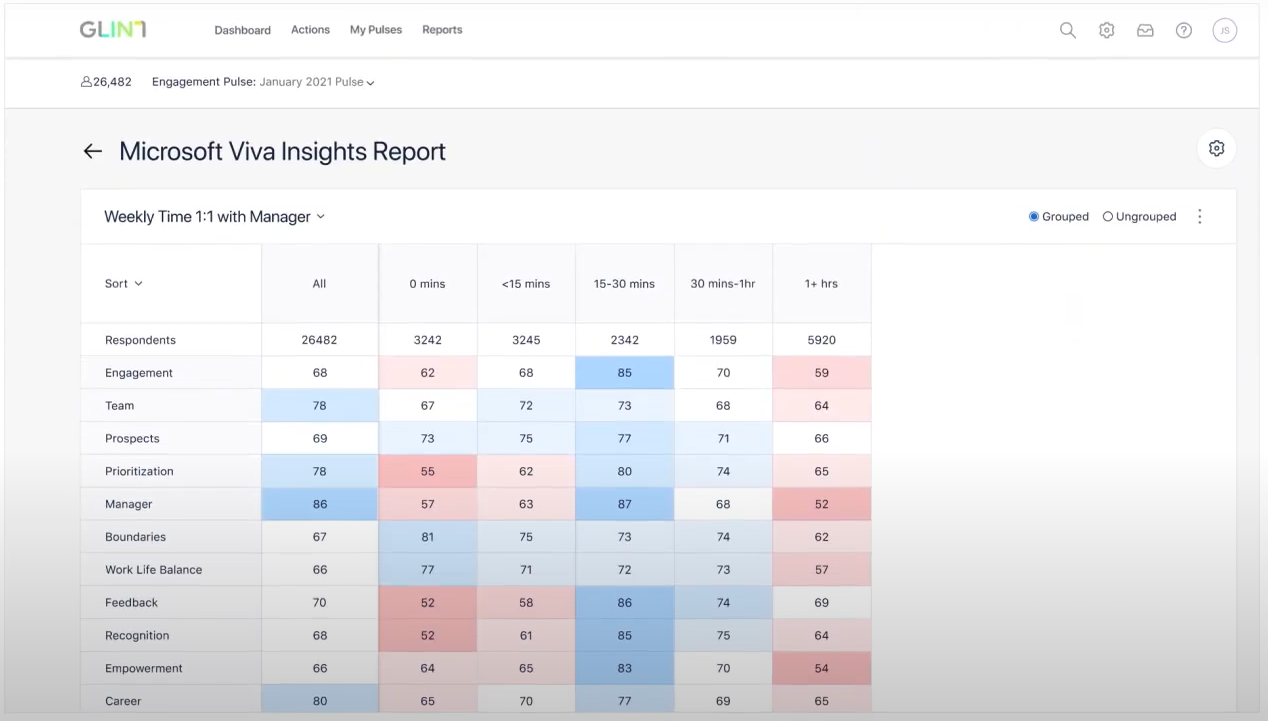Viewport: 1268px width, 721px height.
Task: Select the Grouped radio button
Action: (1034, 216)
